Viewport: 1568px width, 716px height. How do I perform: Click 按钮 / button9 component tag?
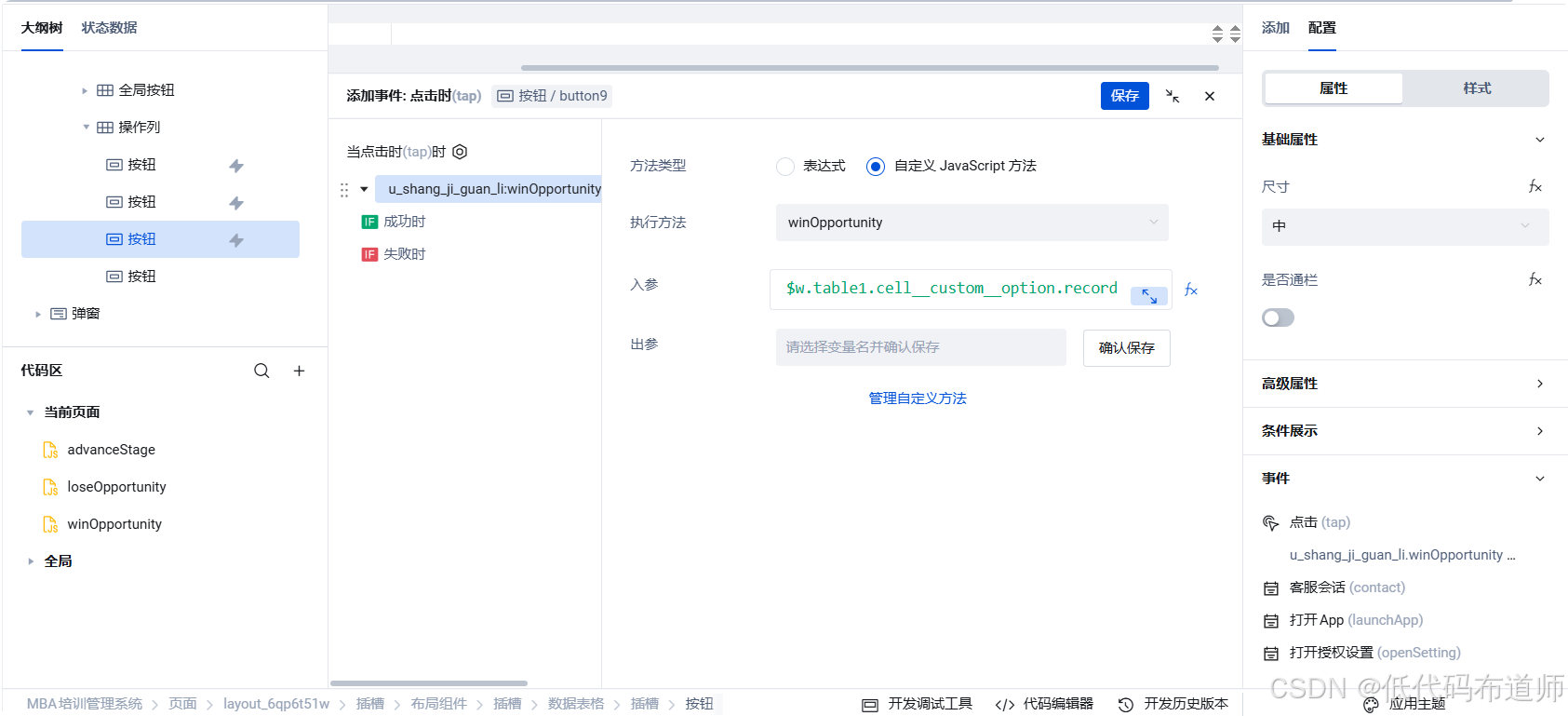[x=552, y=96]
